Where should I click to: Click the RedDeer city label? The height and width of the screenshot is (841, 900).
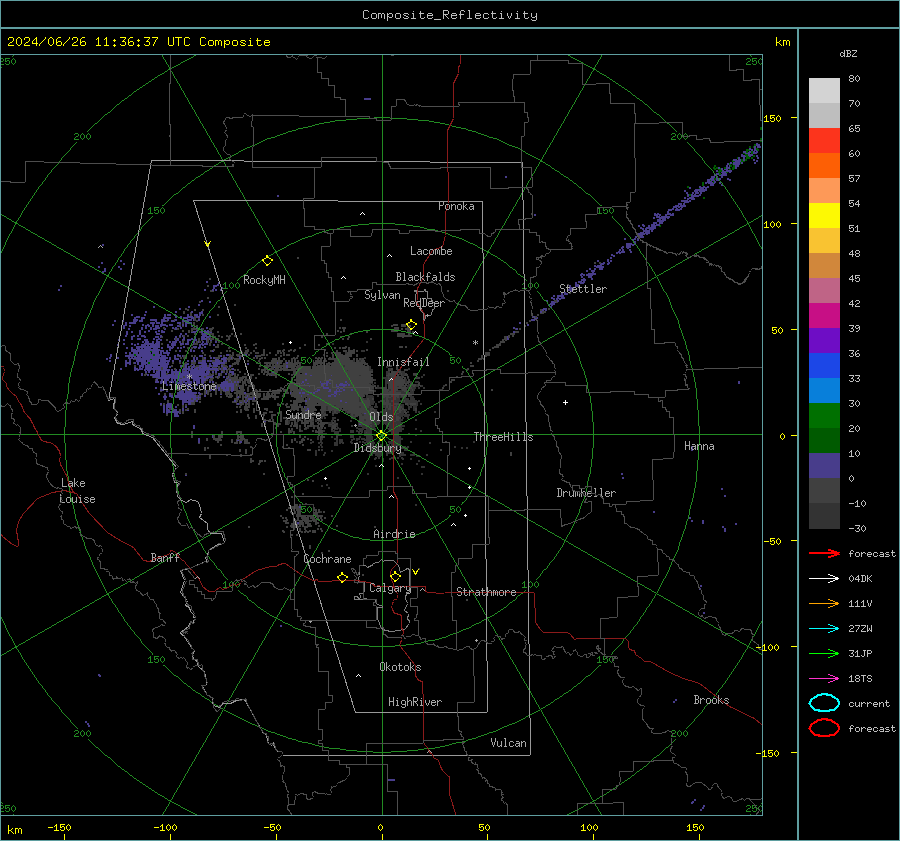tap(424, 303)
